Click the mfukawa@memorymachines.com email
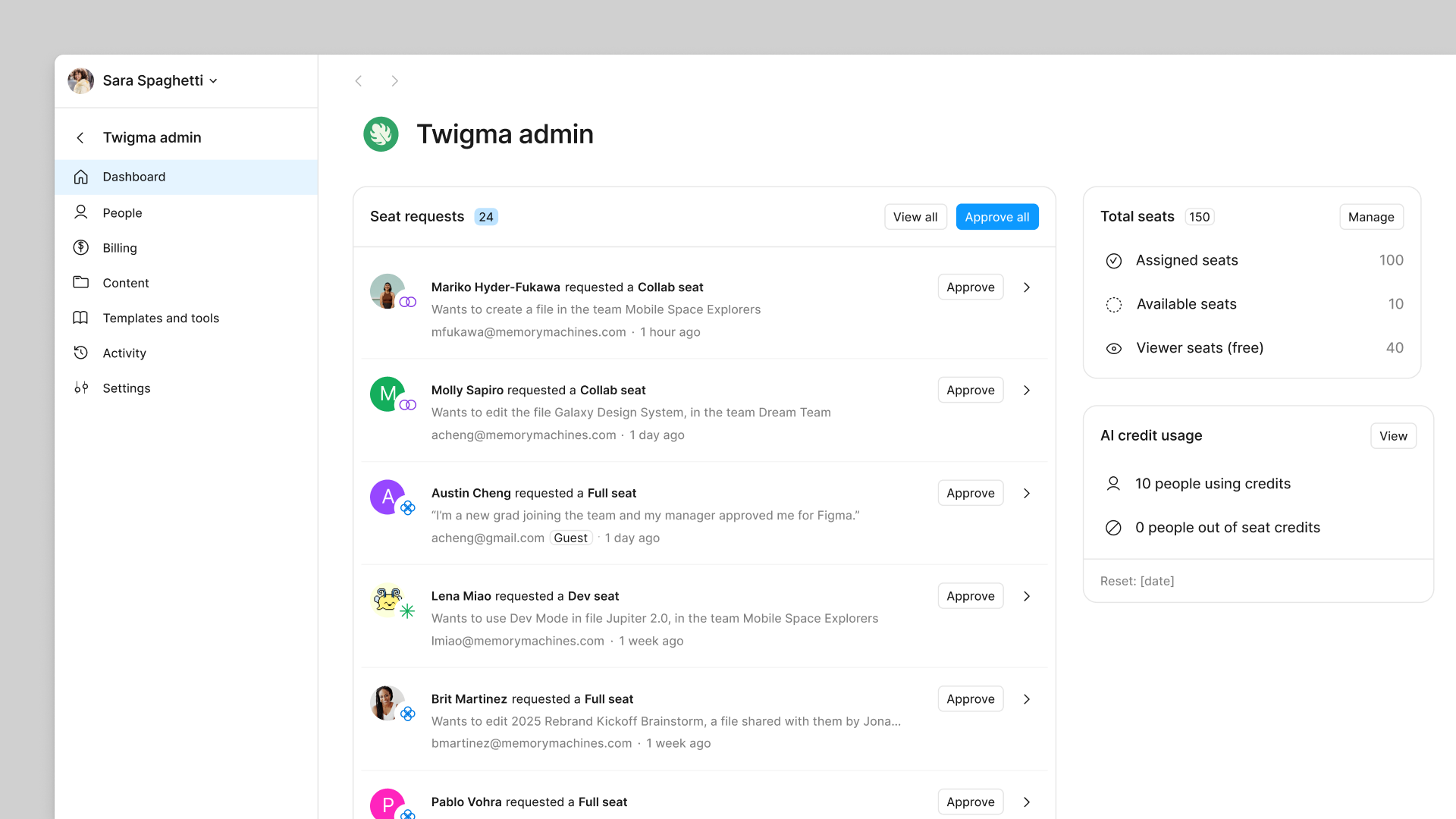Screen dimensions: 1456x819 [529, 332]
